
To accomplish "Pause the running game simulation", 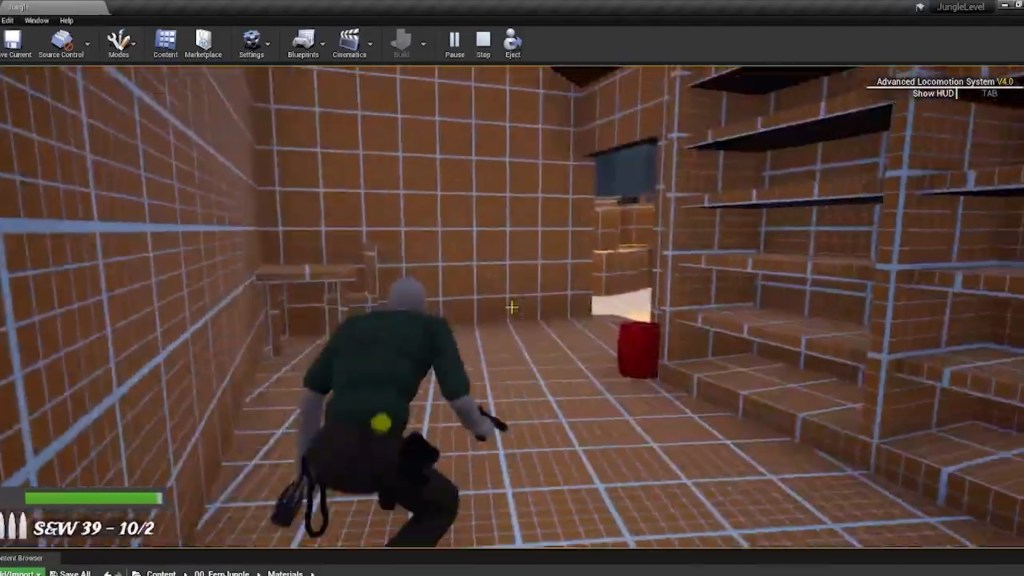I will [x=454, y=41].
